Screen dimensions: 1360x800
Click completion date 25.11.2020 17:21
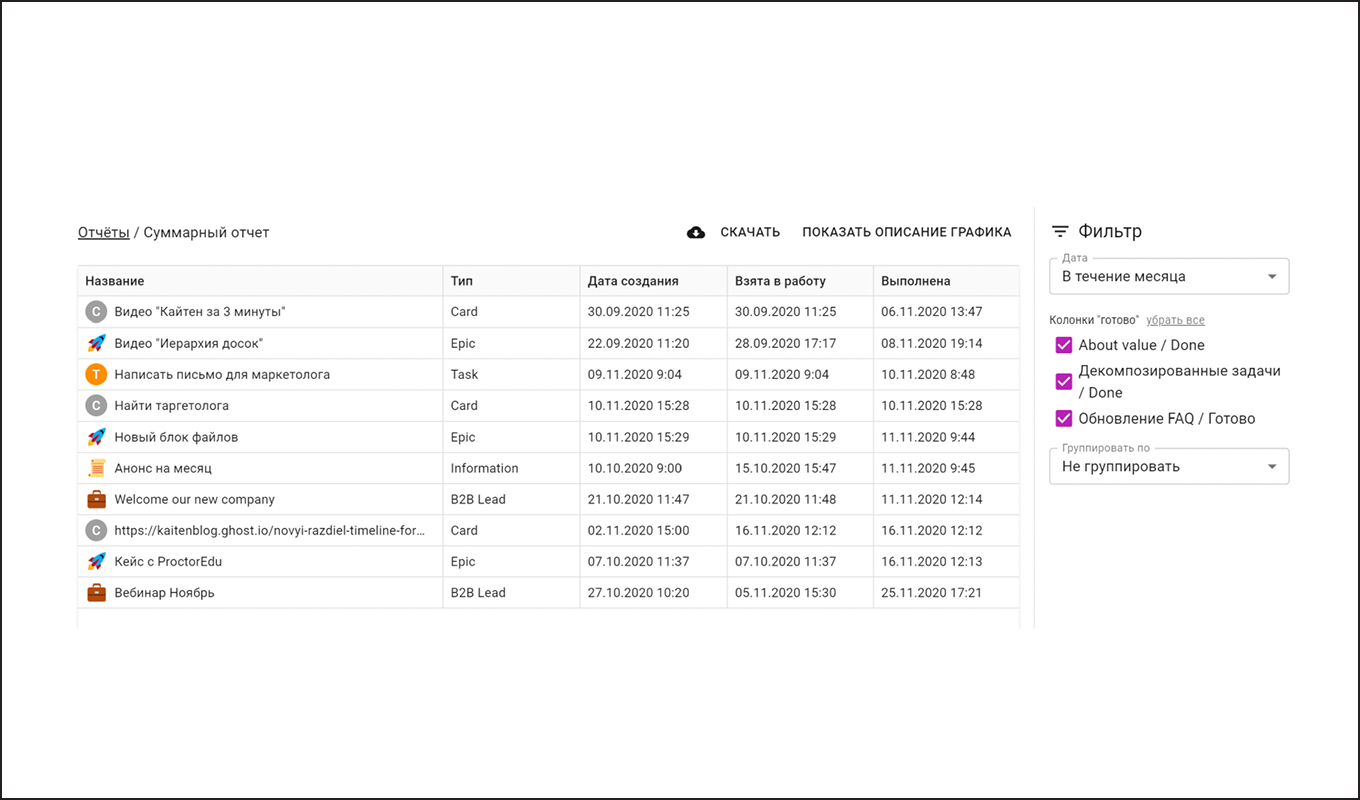[x=931, y=592]
